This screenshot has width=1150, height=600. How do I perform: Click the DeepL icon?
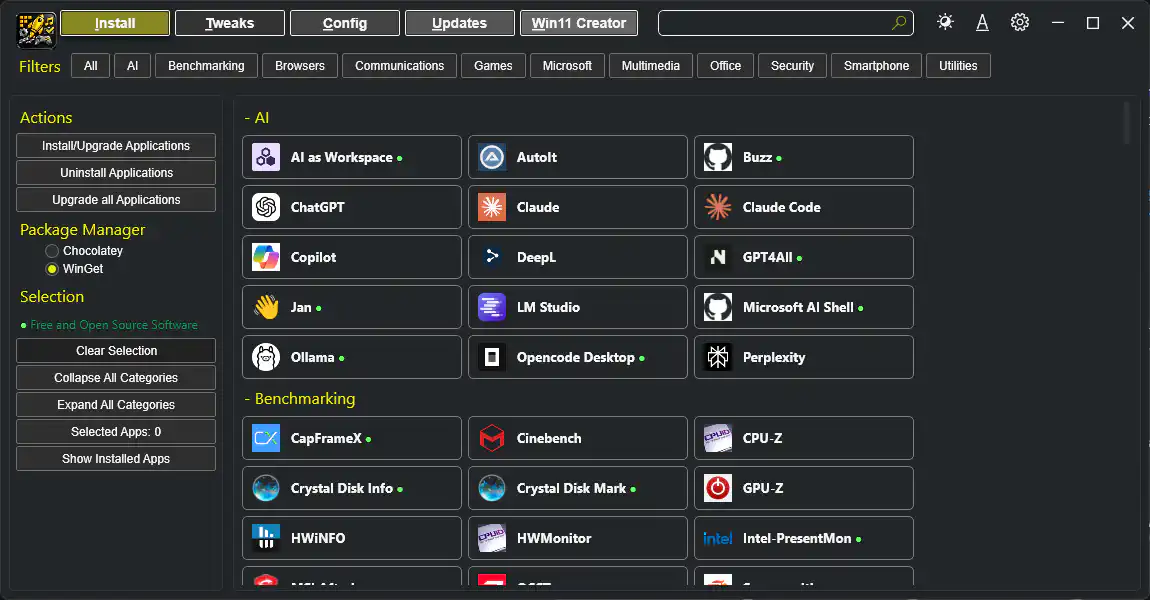491,257
